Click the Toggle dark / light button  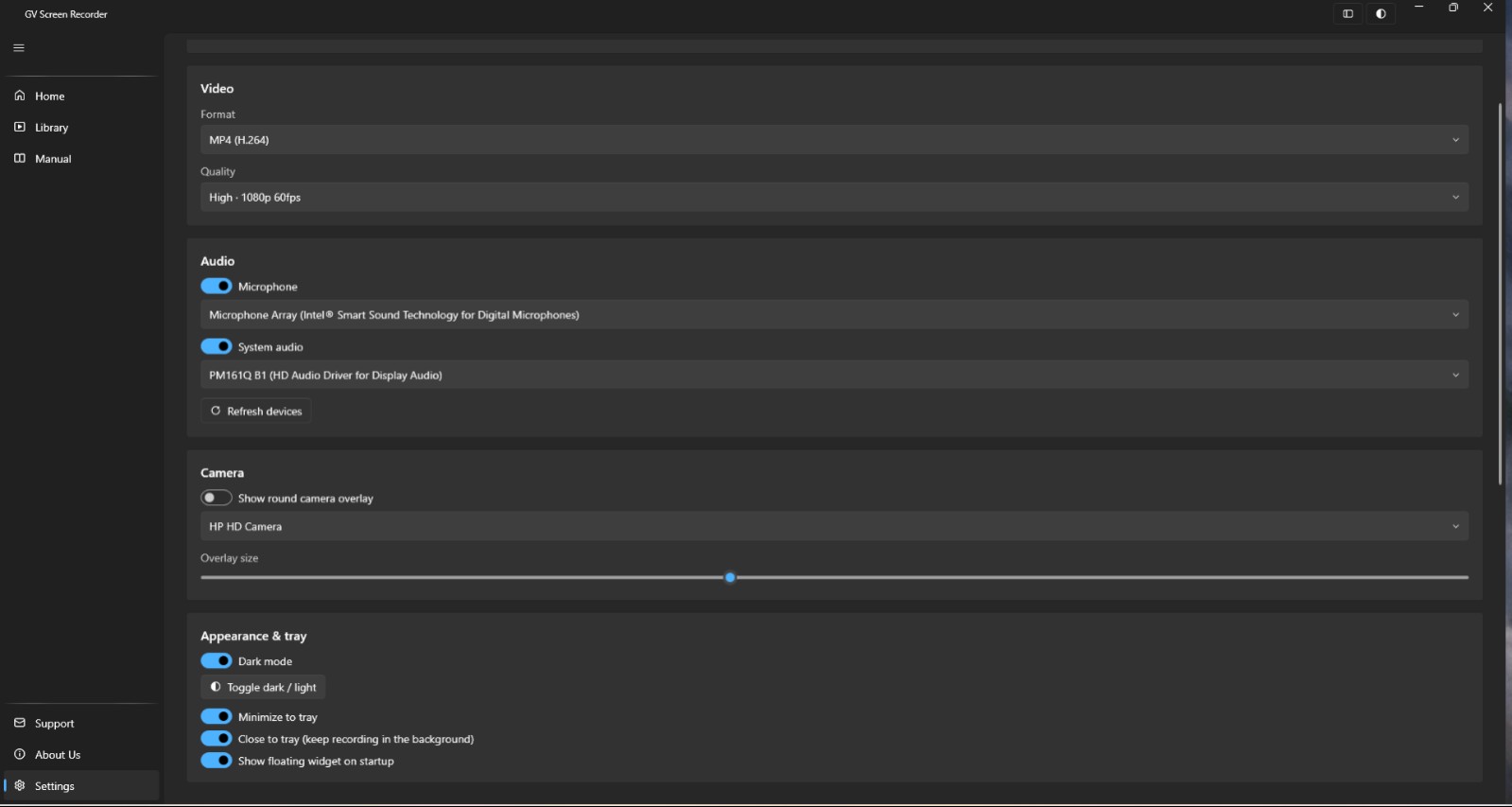(263, 687)
